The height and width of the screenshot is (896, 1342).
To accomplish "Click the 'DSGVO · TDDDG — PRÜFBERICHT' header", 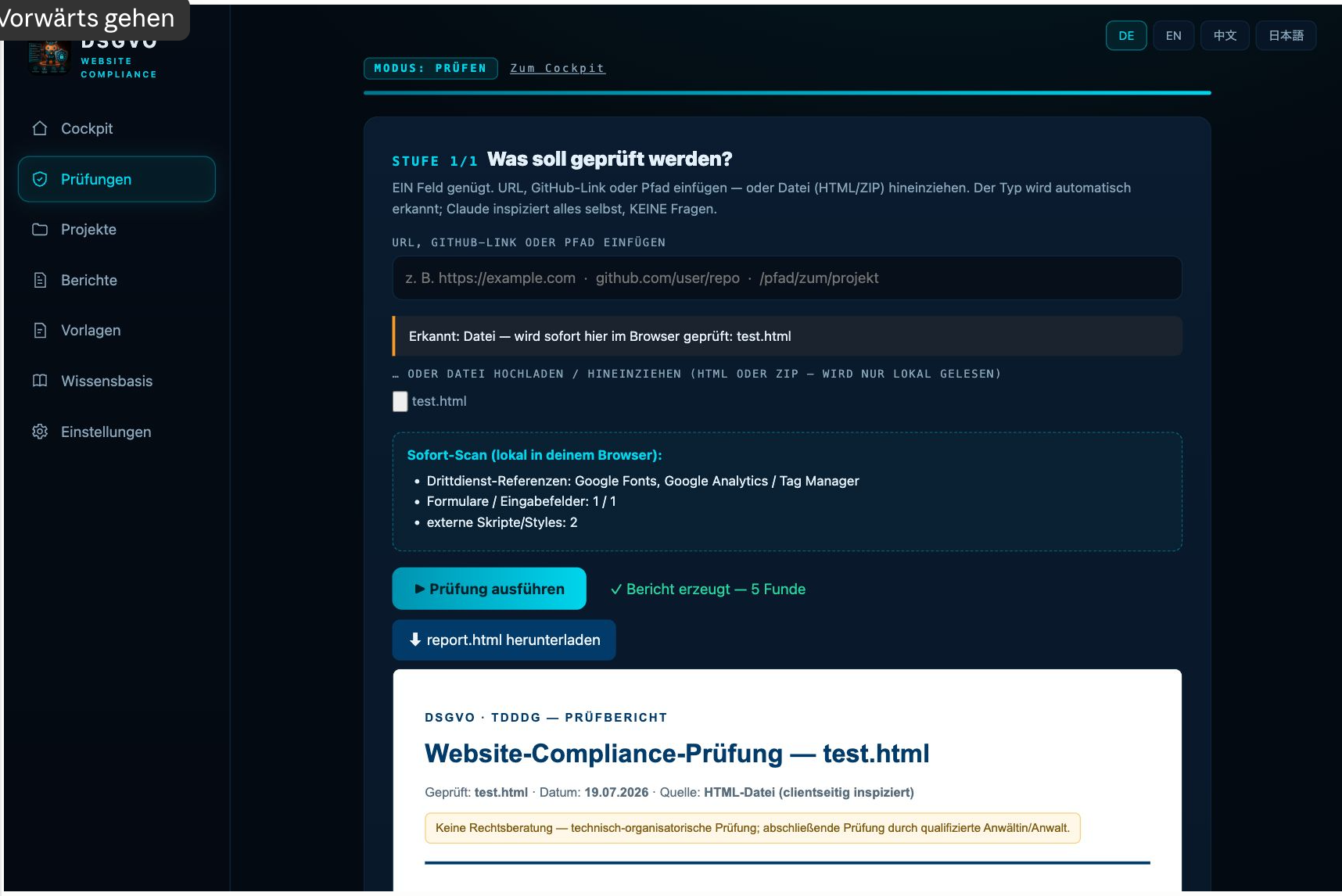I will [x=546, y=717].
